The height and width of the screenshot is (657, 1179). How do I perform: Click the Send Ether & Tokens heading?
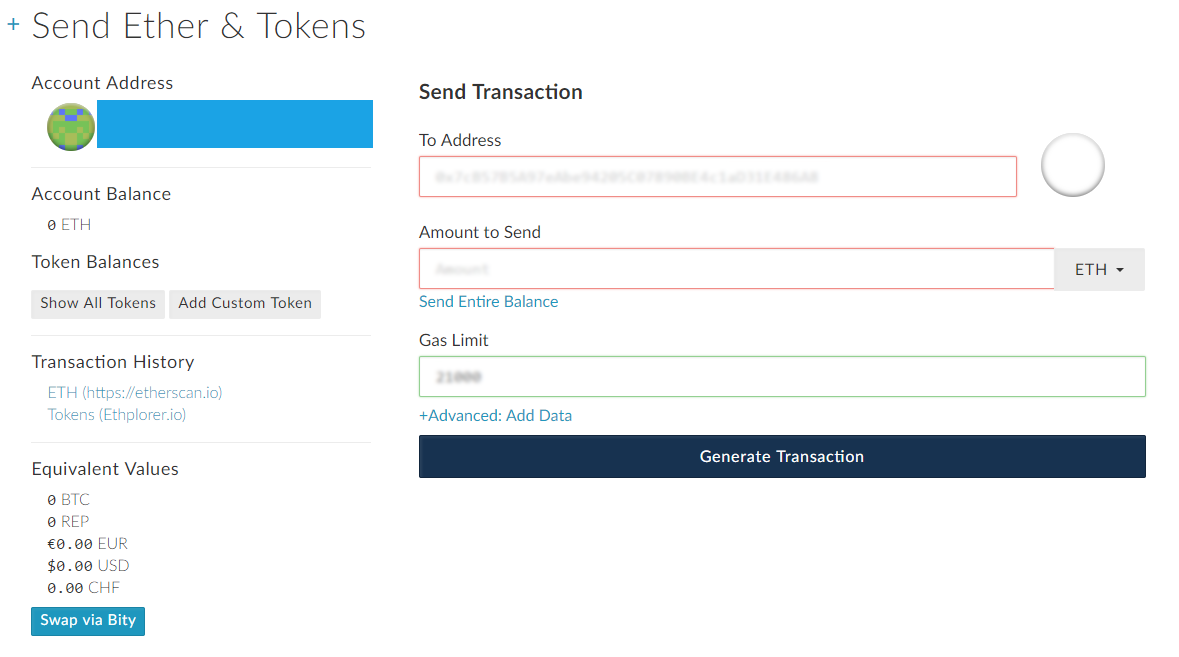pyautogui.click(x=199, y=26)
